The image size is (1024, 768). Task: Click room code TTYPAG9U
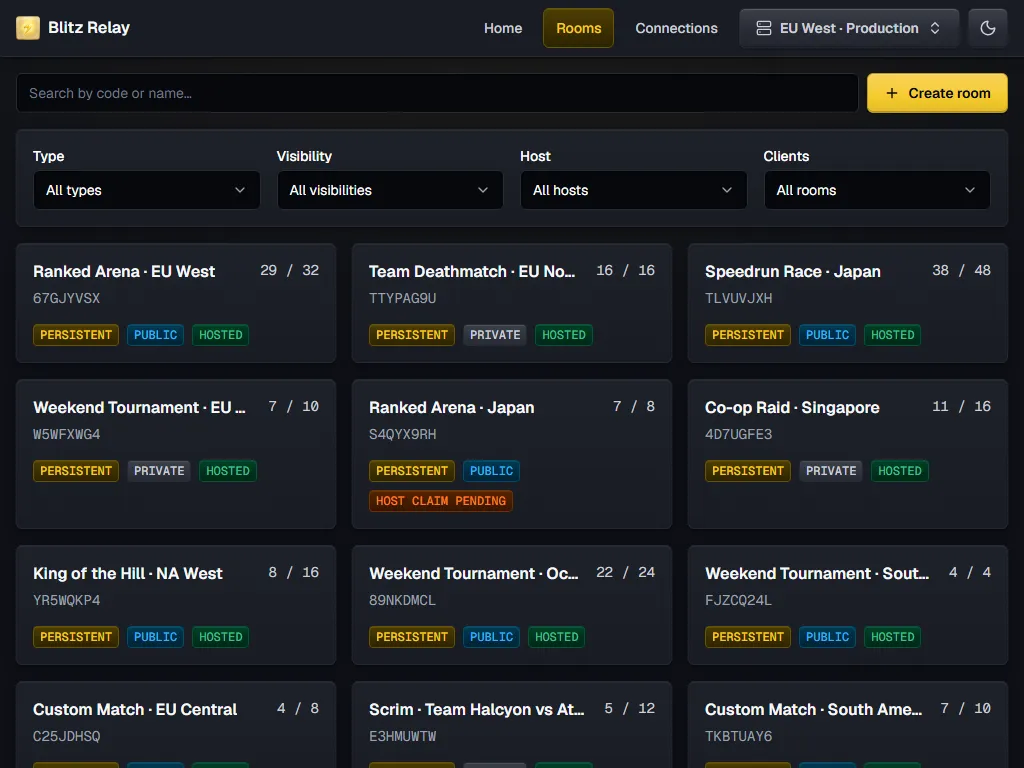(402, 298)
